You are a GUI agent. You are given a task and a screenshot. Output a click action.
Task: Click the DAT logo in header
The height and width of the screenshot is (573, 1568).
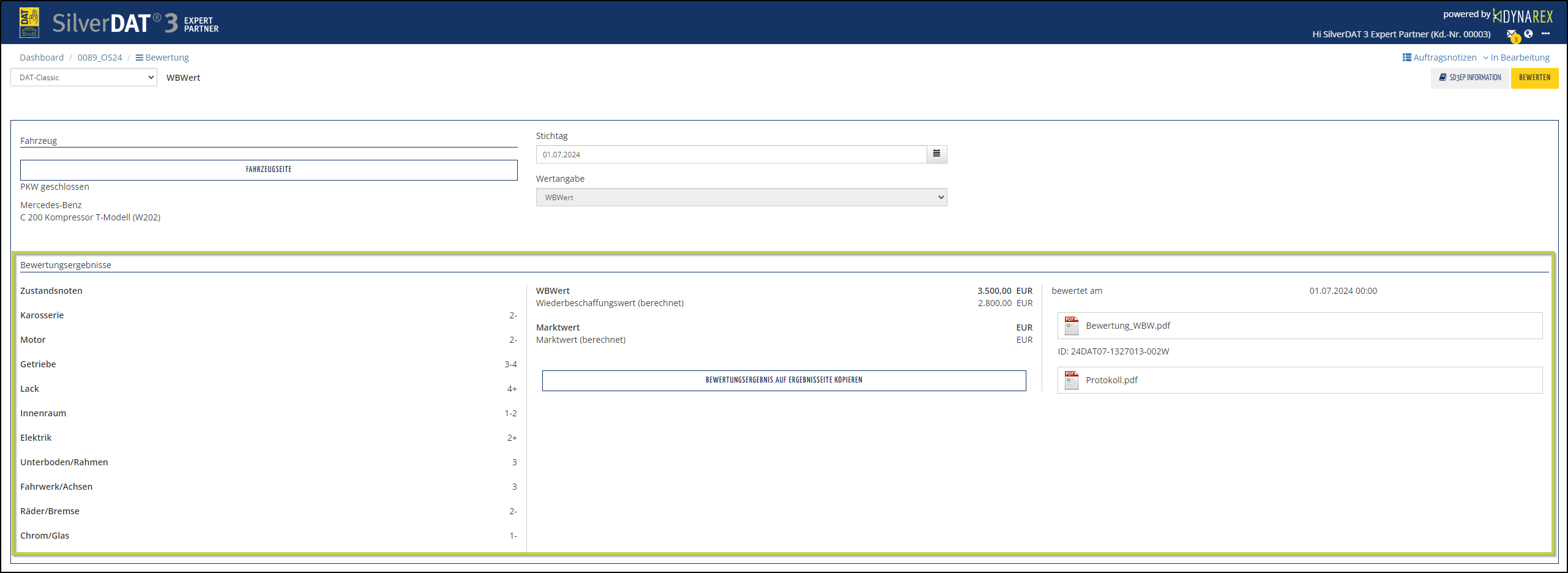(29, 23)
